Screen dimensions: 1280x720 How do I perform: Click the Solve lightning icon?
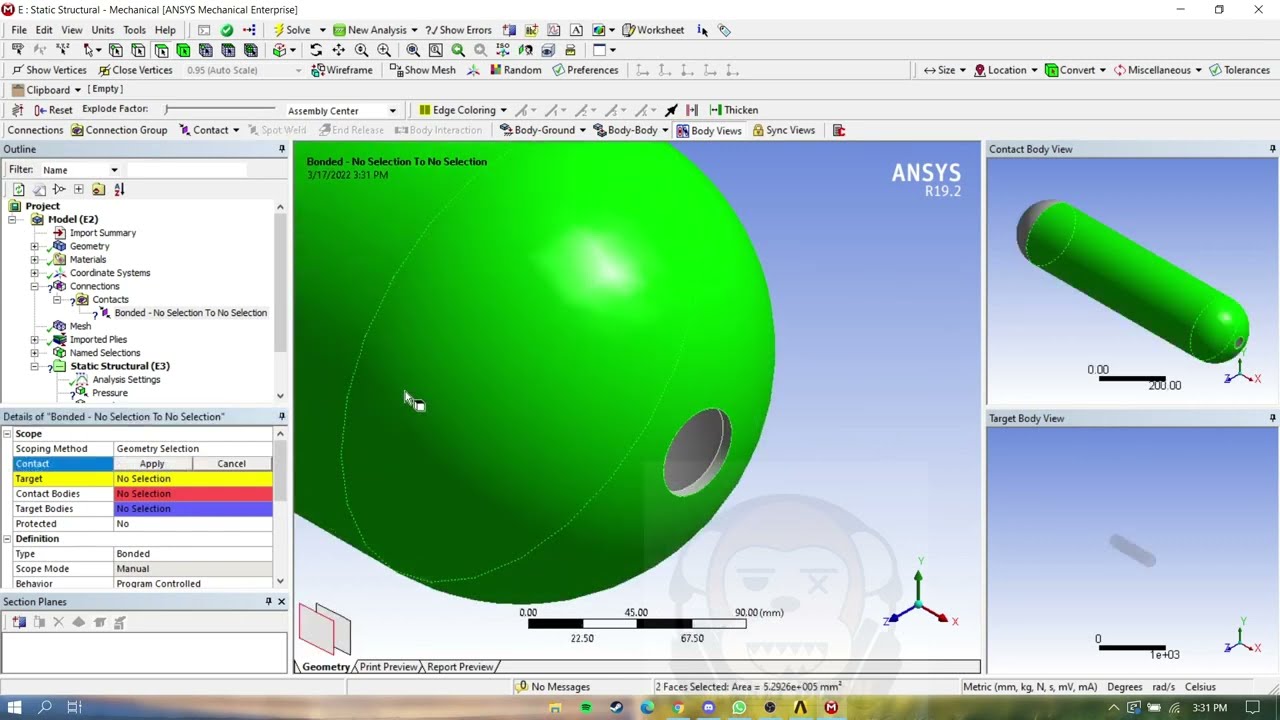click(279, 30)
